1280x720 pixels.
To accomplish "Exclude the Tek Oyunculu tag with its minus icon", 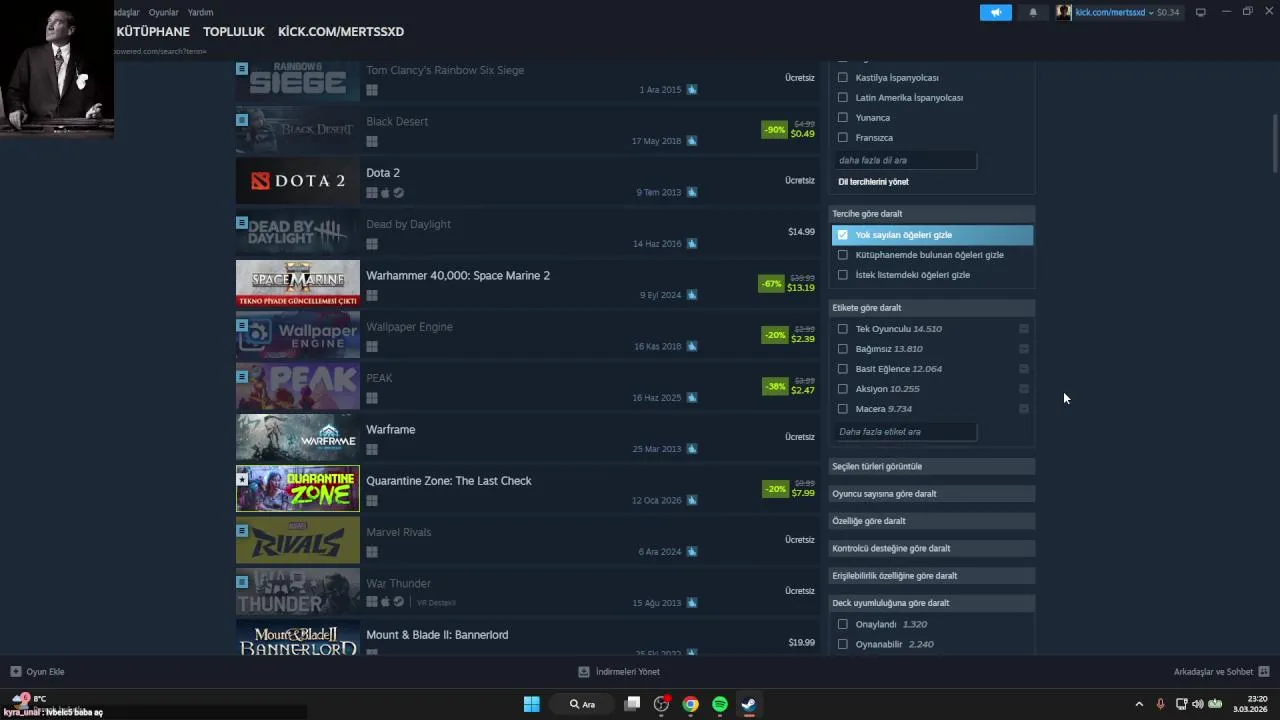I will click(1024, 329).
